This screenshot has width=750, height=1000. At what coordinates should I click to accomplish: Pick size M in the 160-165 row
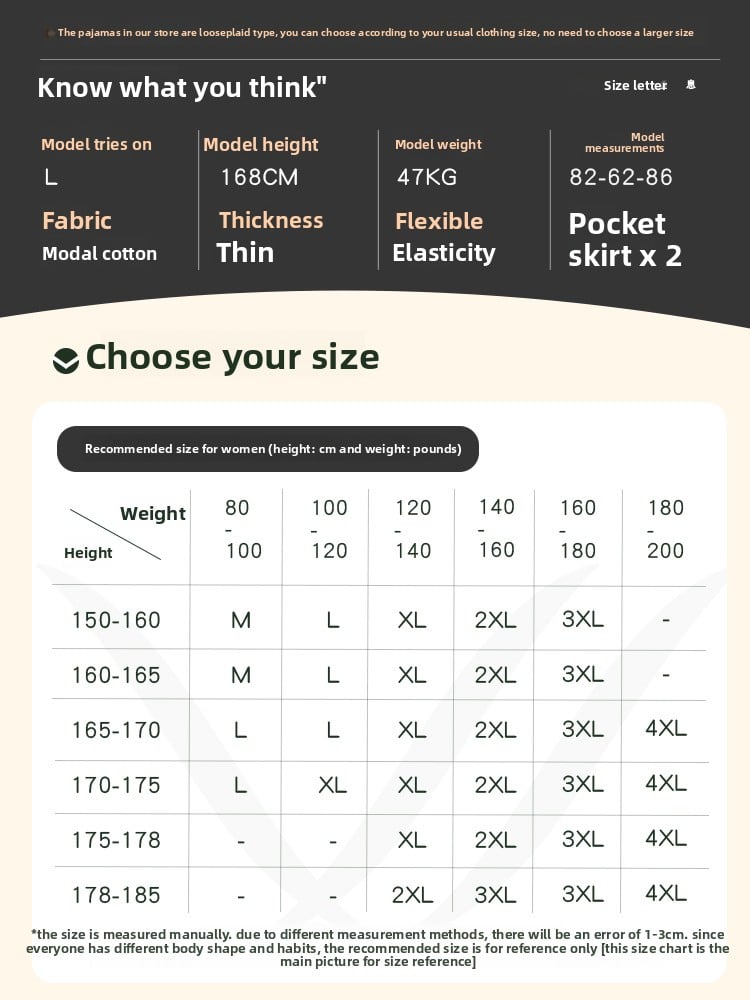pos(241,675)
